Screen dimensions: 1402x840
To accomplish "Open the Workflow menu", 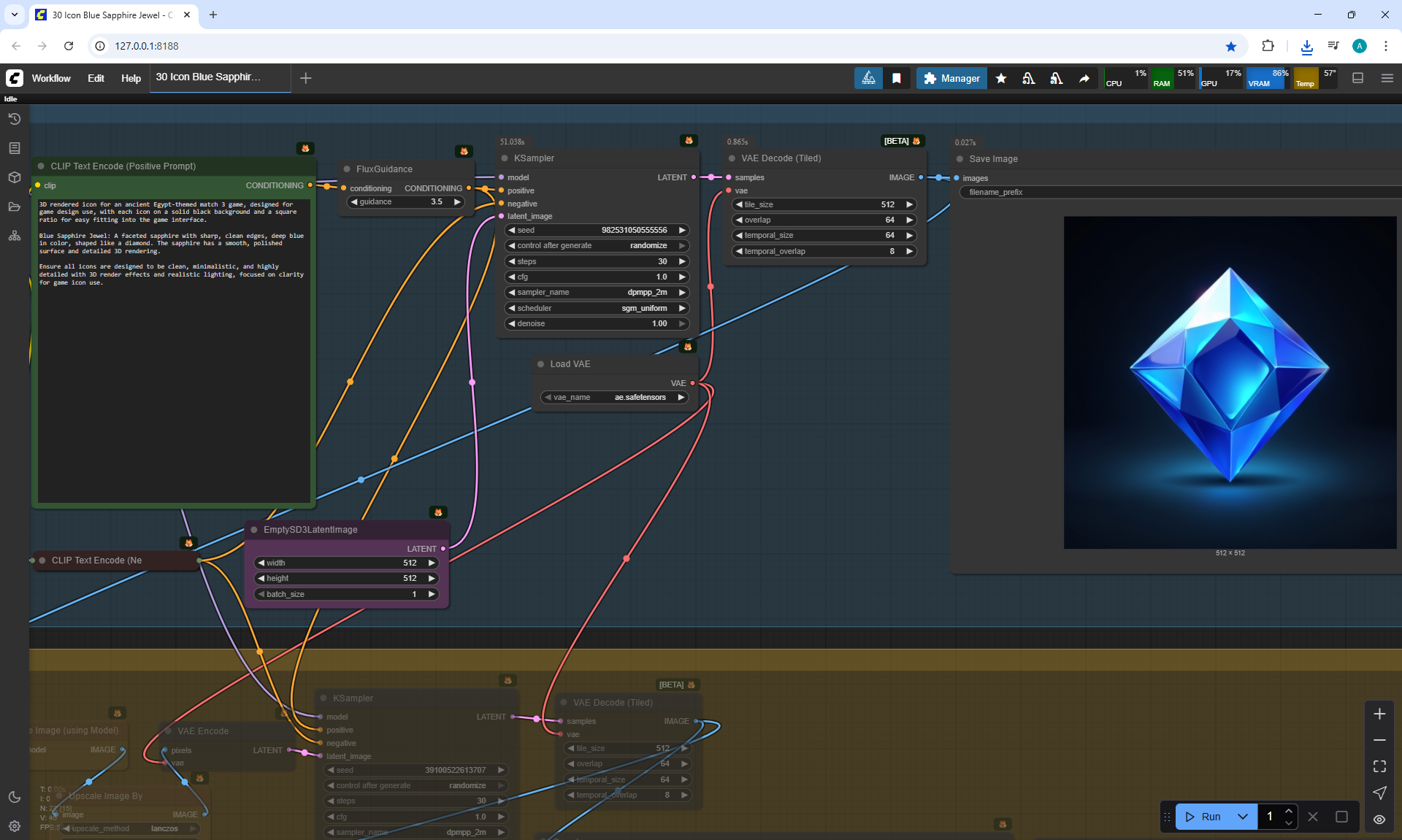I will (51, 78).
